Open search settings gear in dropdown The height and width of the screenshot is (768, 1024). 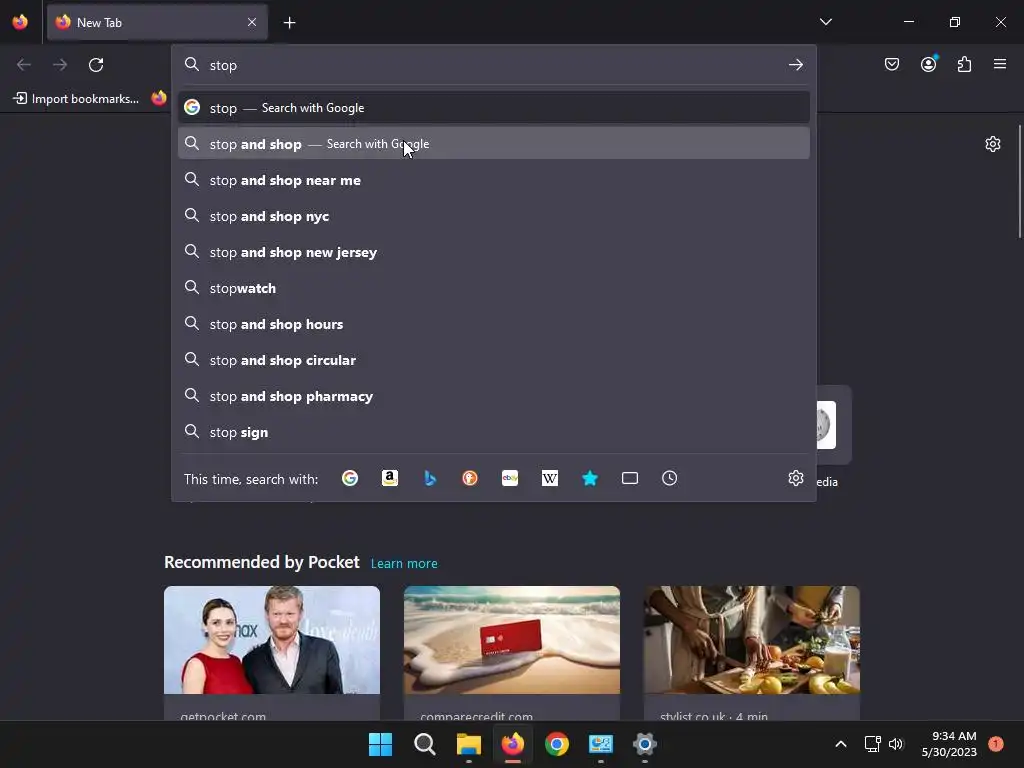[795, 479]
